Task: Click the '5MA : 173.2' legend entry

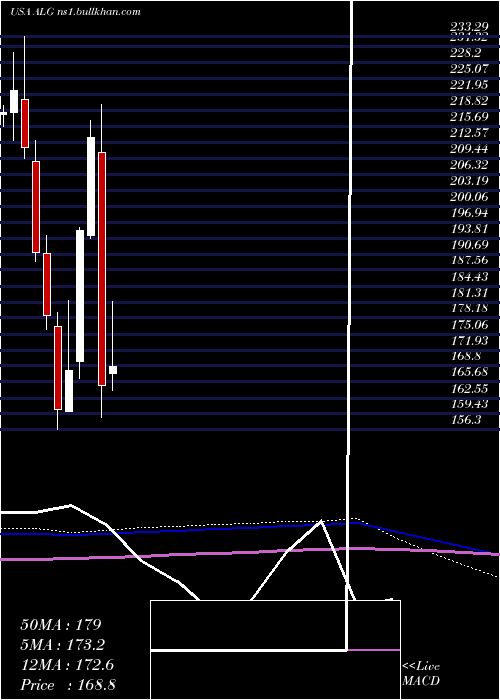Action: pos(63,645)
